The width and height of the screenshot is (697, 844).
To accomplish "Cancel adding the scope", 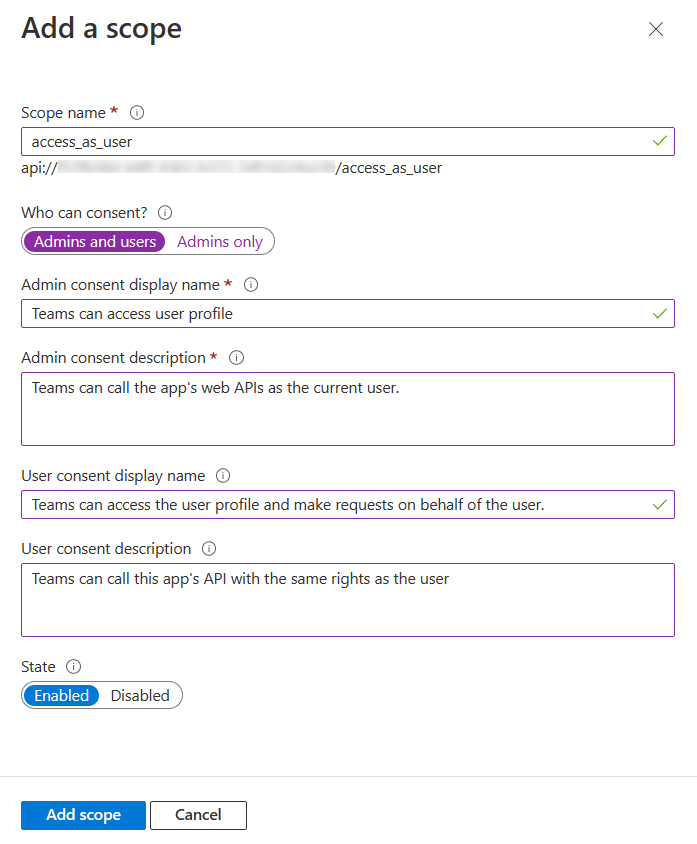I will pyautogui.click(x=197, y=815).
